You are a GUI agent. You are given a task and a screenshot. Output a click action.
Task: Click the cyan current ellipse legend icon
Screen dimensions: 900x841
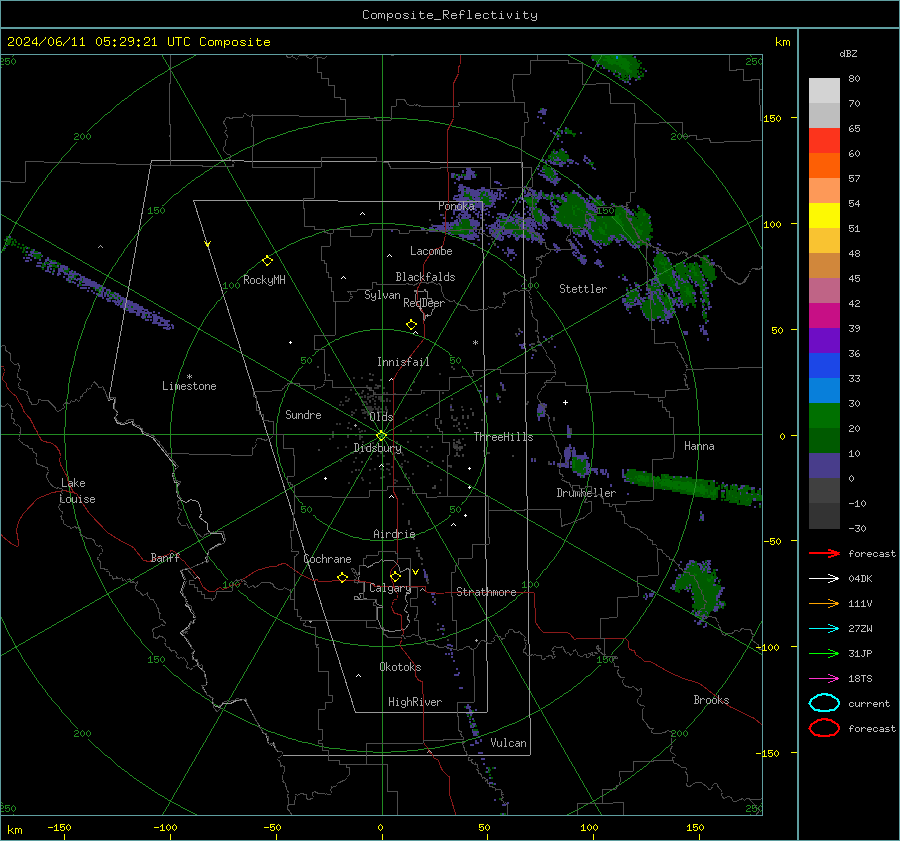coord(824,703)
